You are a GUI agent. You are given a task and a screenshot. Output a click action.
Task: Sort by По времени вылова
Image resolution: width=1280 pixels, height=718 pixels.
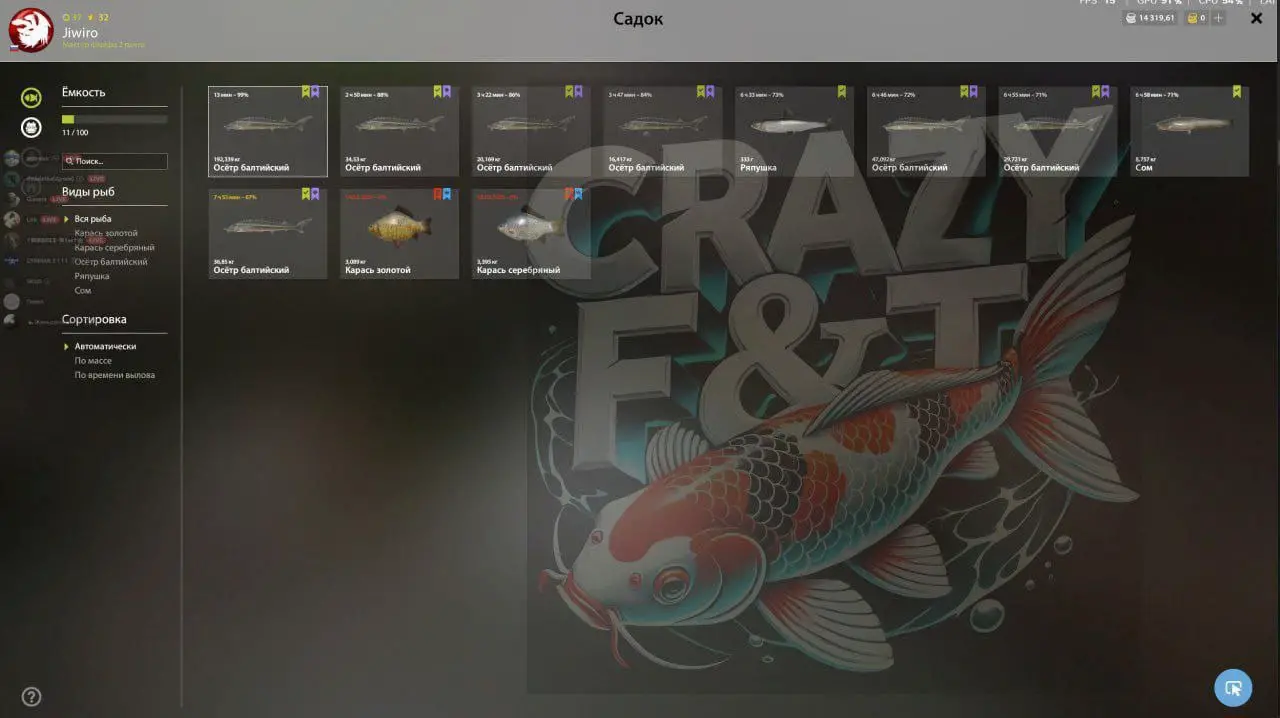(115, 375)
